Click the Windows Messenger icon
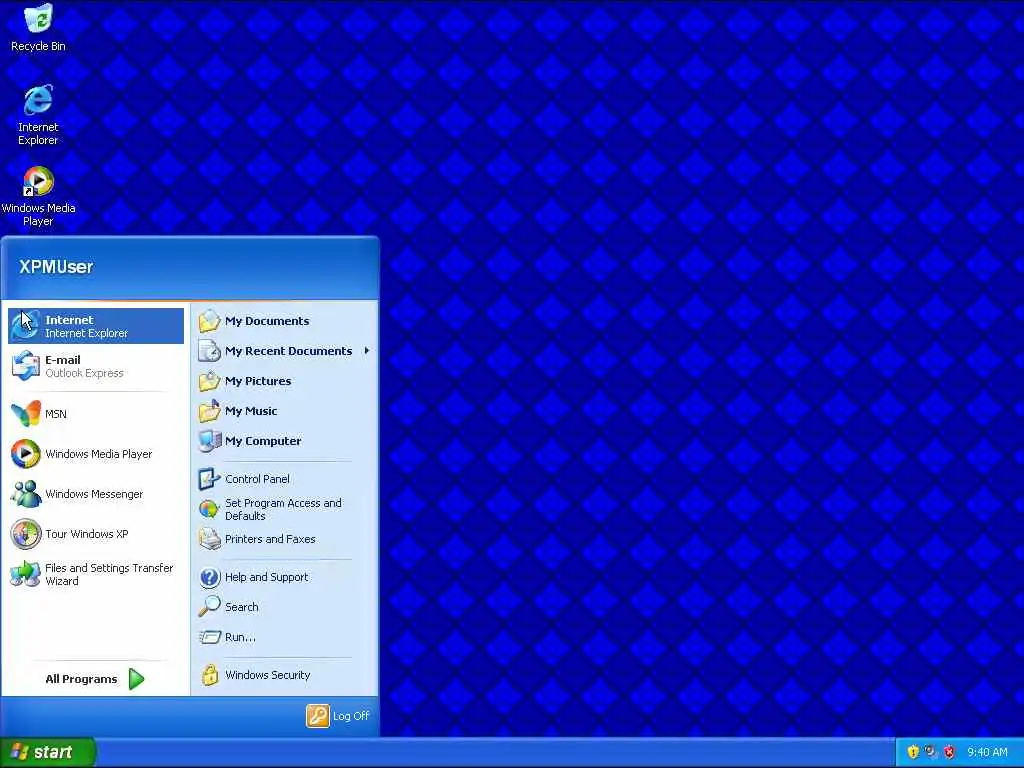This screenshot has height=768, width=1024. [x=25, y=494]
